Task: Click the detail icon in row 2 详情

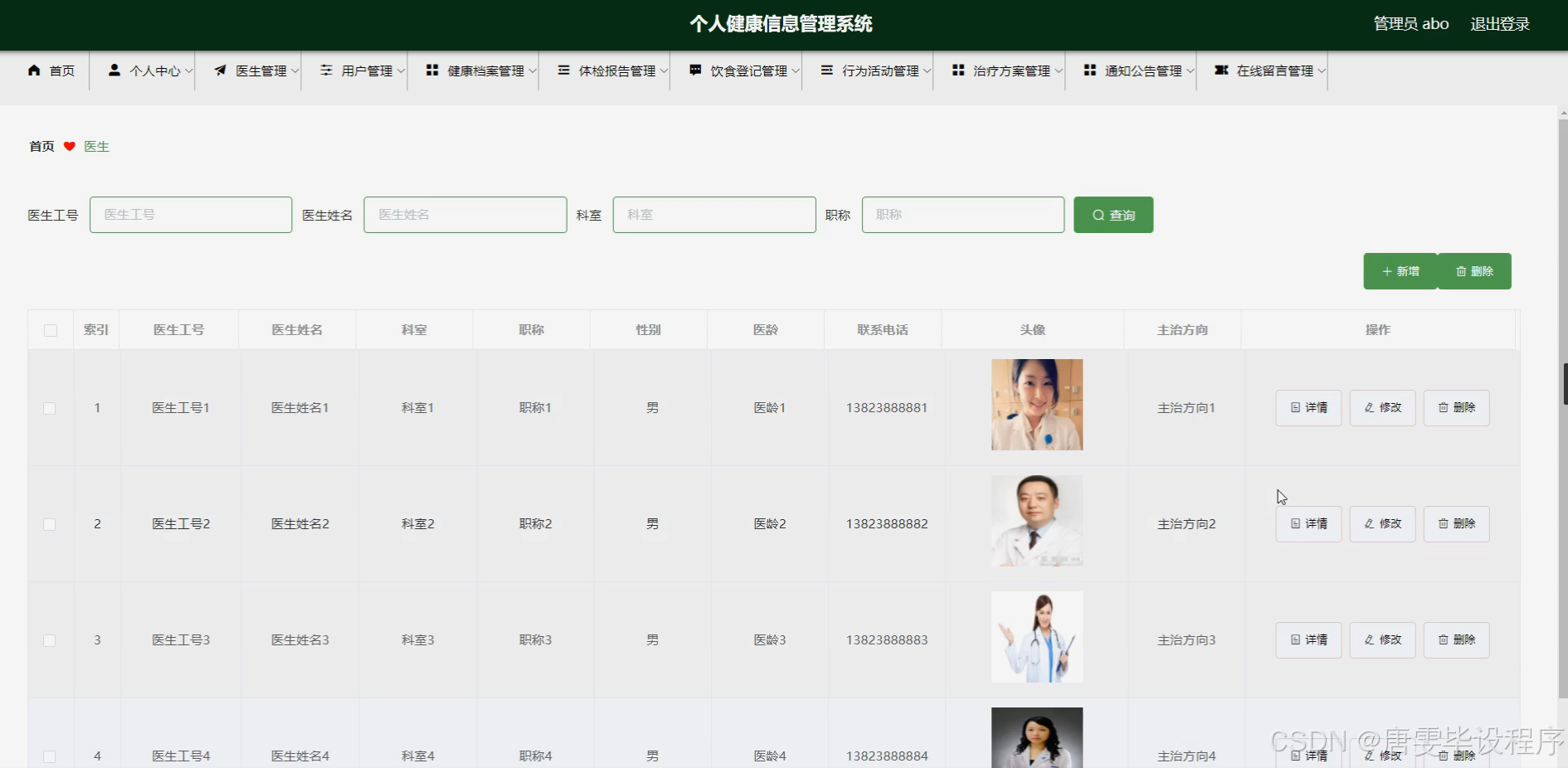Action: 1295,524
